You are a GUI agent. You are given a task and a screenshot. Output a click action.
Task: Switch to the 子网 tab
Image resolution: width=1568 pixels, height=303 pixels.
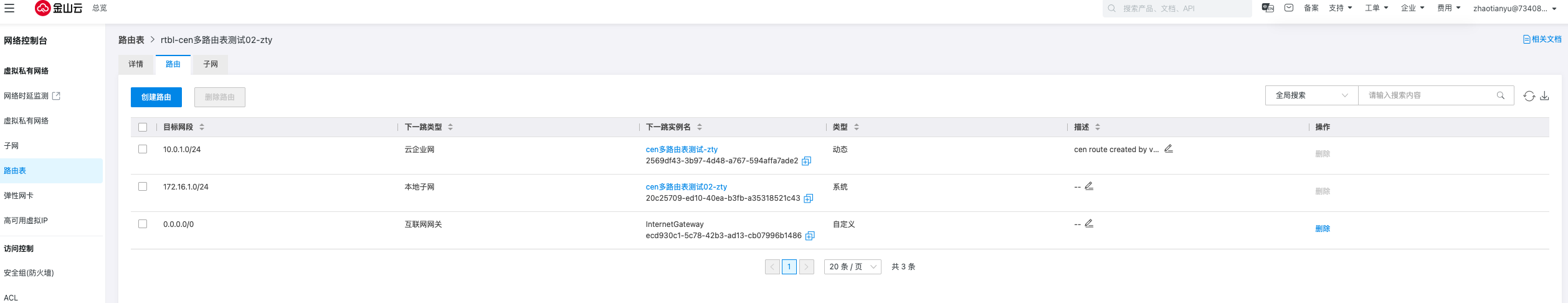coord(211,64)
